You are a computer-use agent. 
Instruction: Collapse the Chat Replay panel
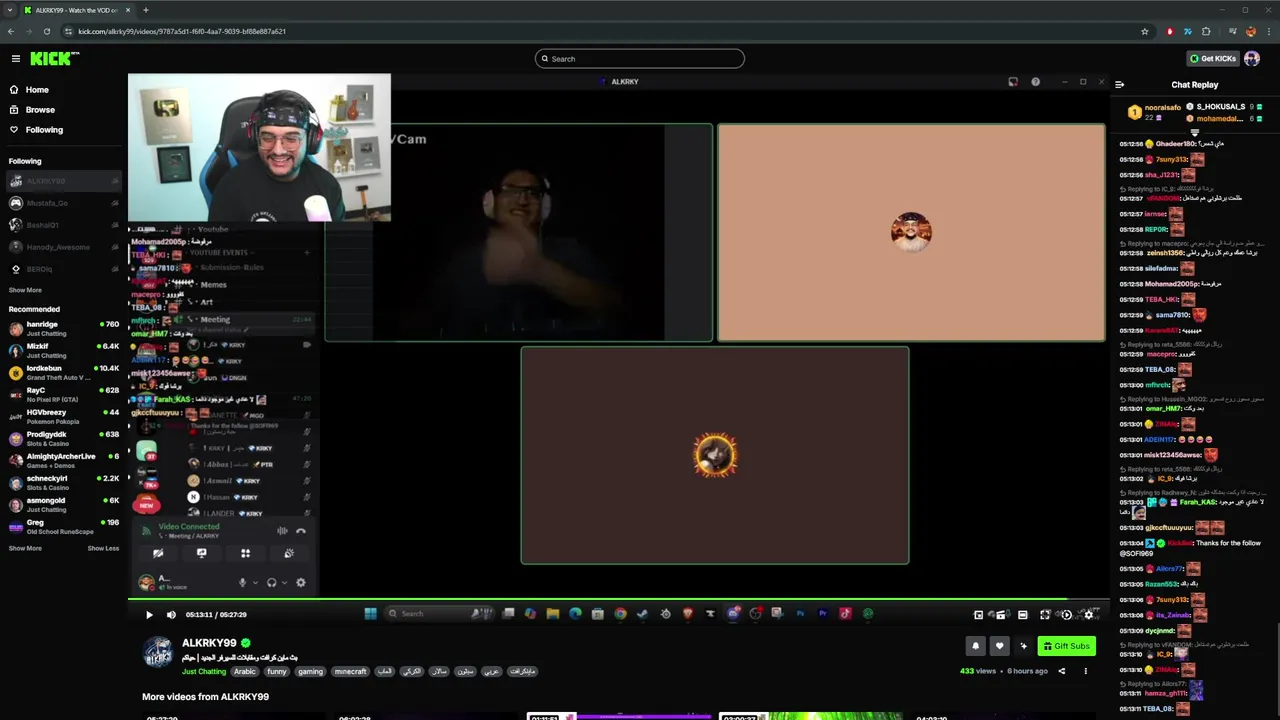click(x=1119, y=85)
